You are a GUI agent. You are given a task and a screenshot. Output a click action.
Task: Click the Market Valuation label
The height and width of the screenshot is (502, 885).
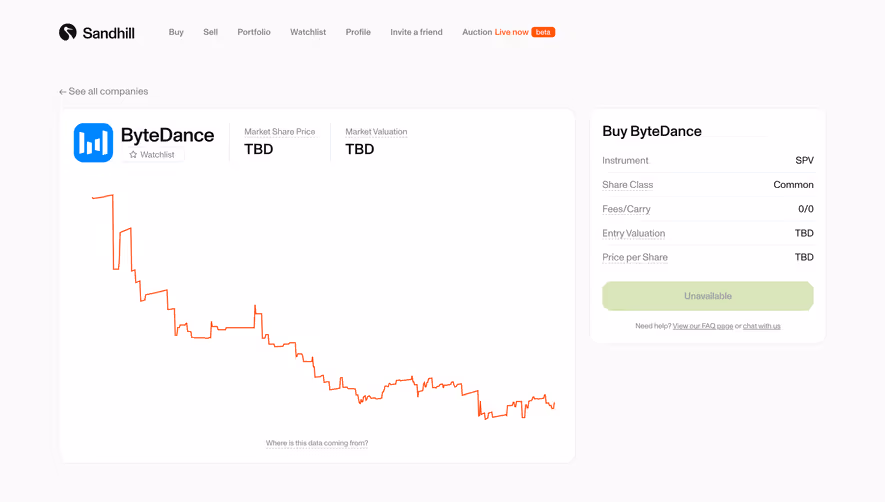(376, 132)
